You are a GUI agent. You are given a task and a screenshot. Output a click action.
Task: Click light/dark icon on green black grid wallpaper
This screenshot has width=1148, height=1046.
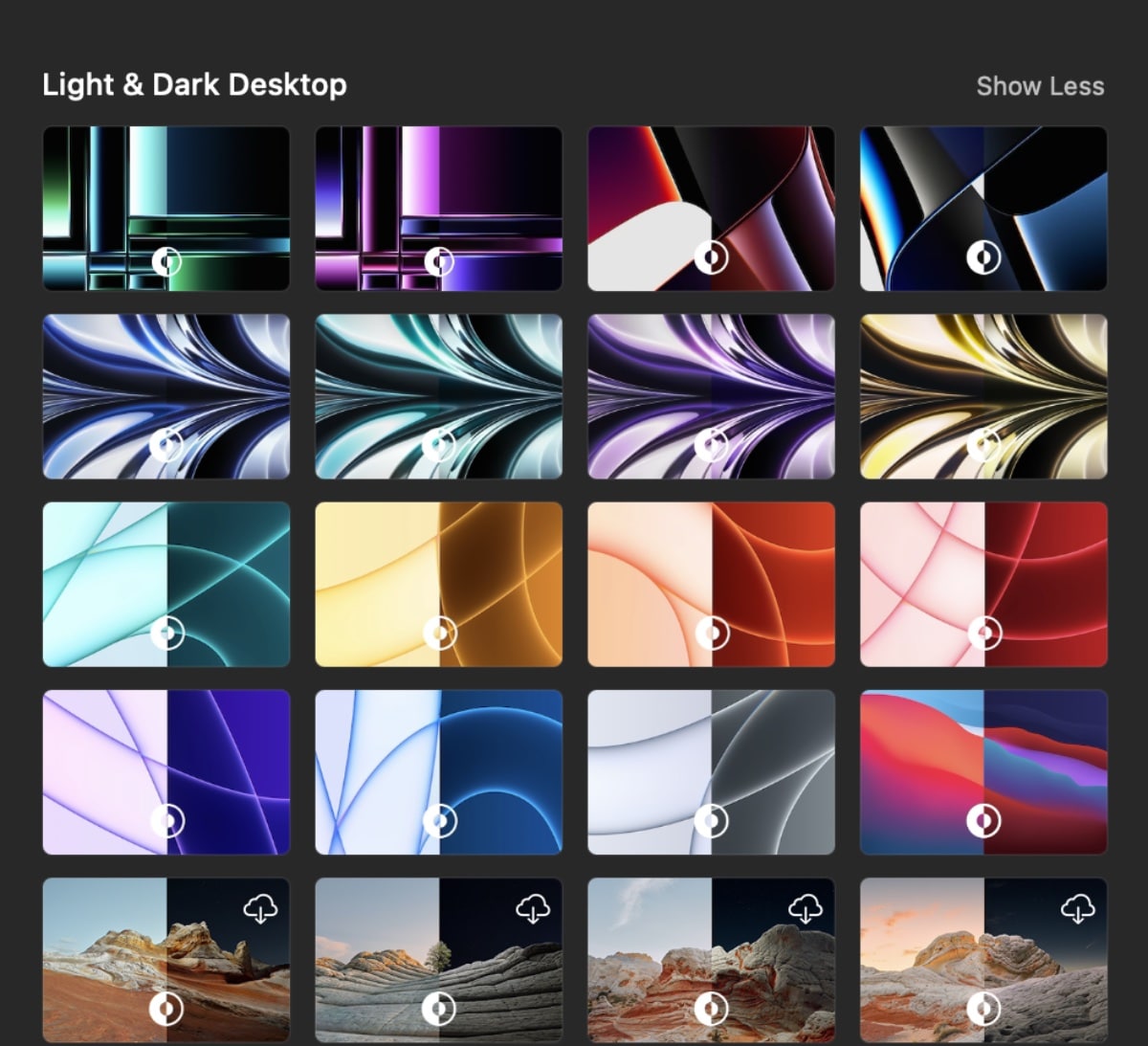[x=166, y=258]
